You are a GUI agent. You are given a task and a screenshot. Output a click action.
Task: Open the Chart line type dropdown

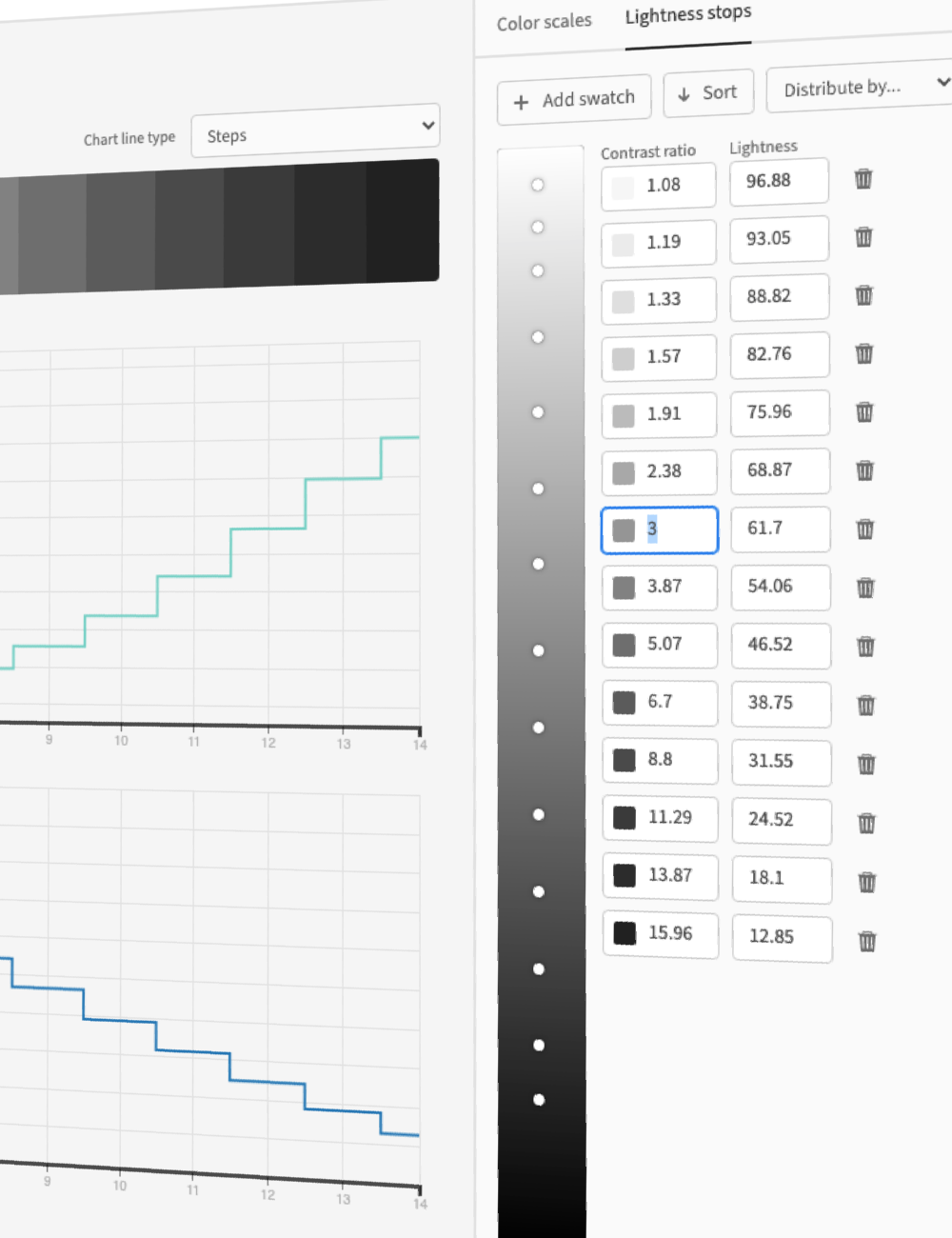click(x=315, y=131)
